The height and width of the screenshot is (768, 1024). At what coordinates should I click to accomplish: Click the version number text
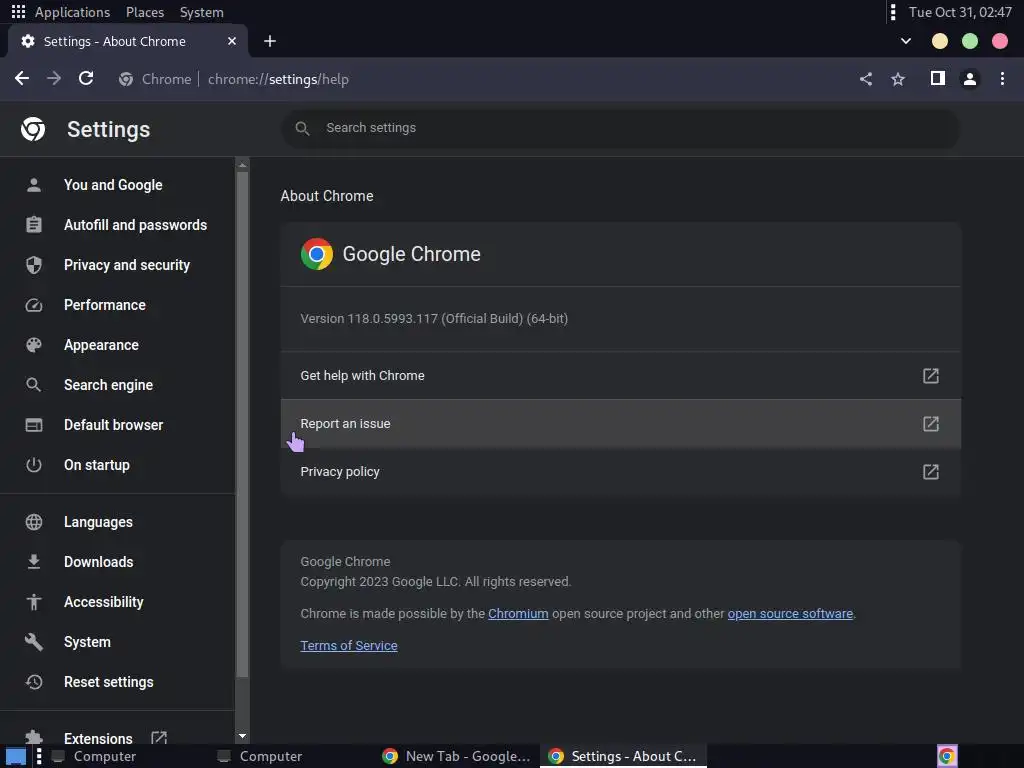click(434, 319)
